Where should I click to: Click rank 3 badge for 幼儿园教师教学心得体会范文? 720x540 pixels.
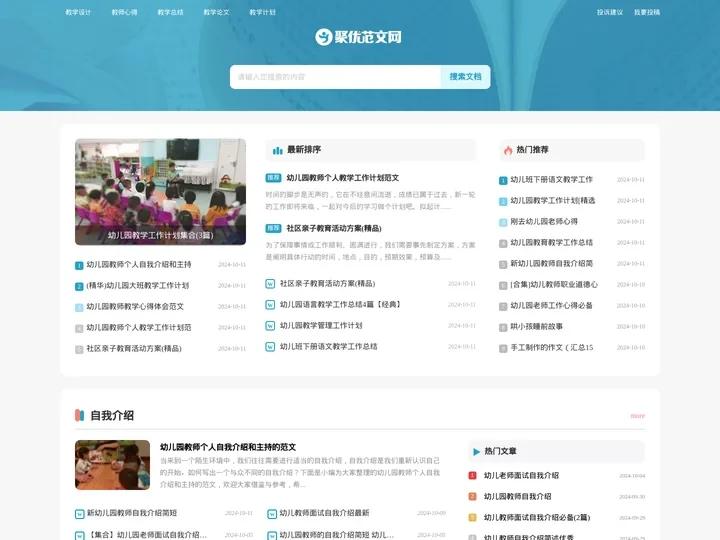(x=79, y=307)
